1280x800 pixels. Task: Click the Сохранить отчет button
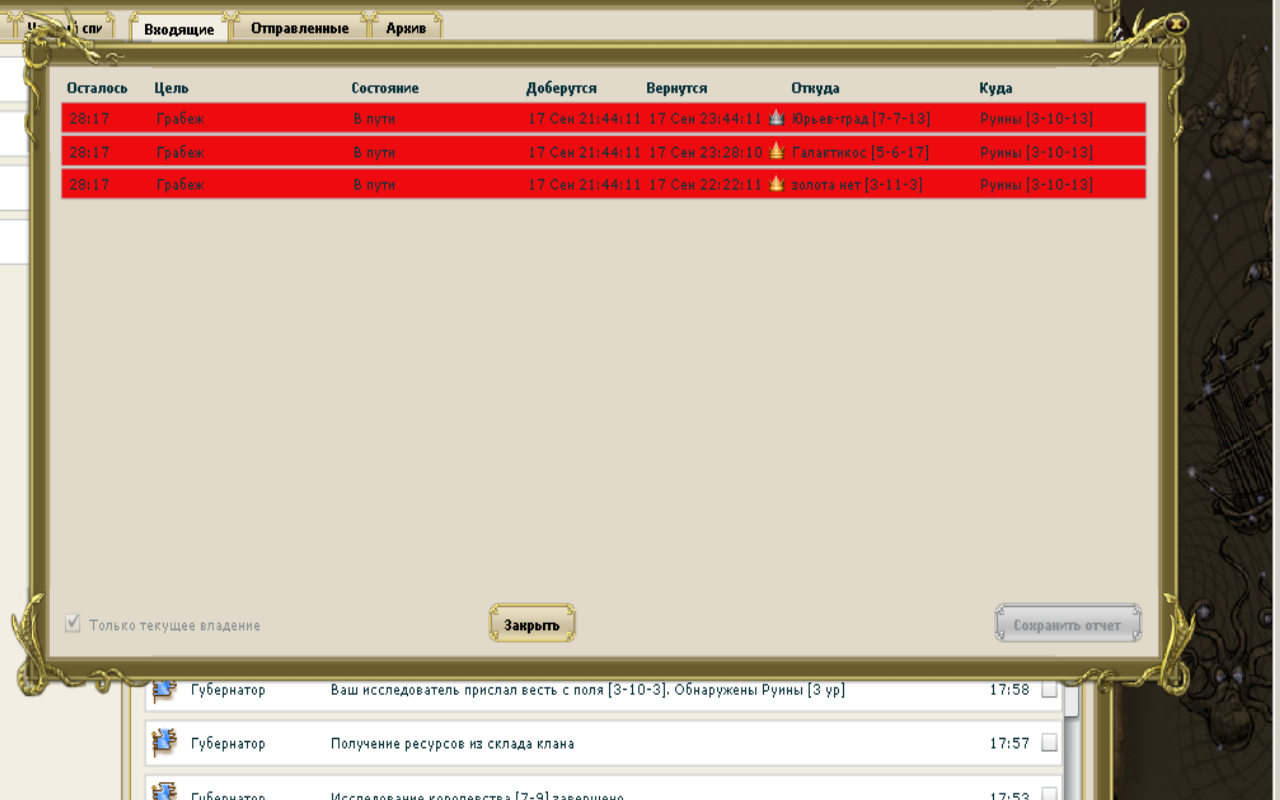[1067, 625]
